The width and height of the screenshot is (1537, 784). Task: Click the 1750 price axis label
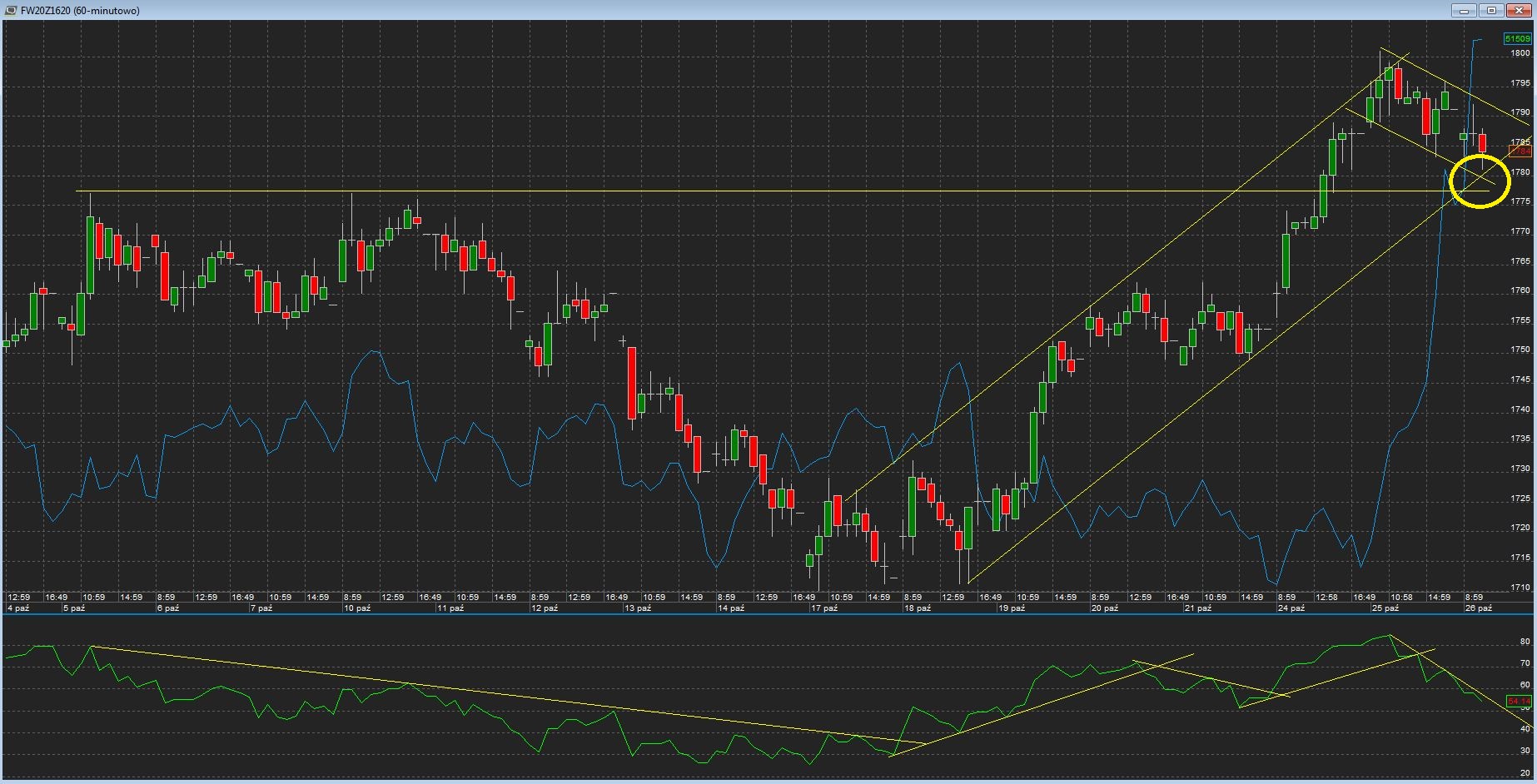[1520, 350]
